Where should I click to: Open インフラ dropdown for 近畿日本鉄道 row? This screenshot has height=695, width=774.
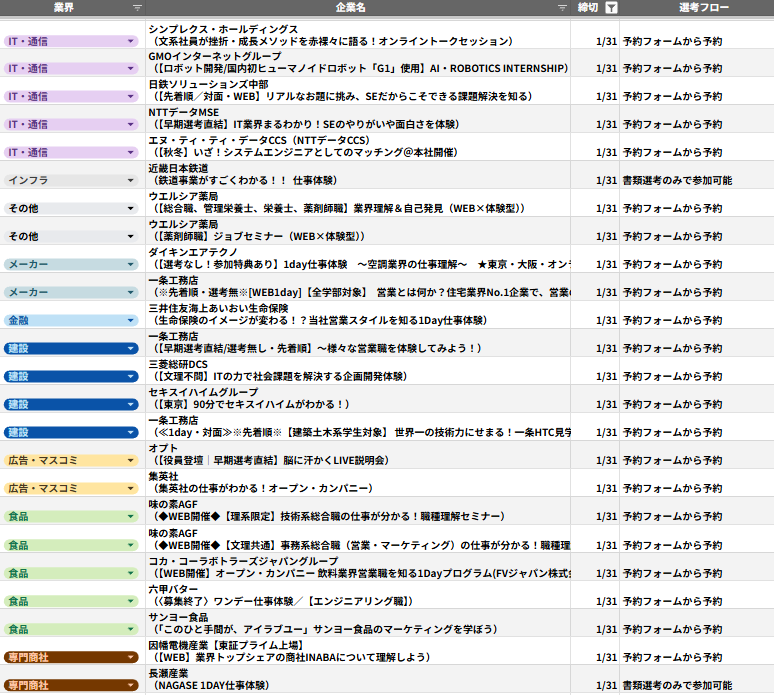[x=130, y=181]
